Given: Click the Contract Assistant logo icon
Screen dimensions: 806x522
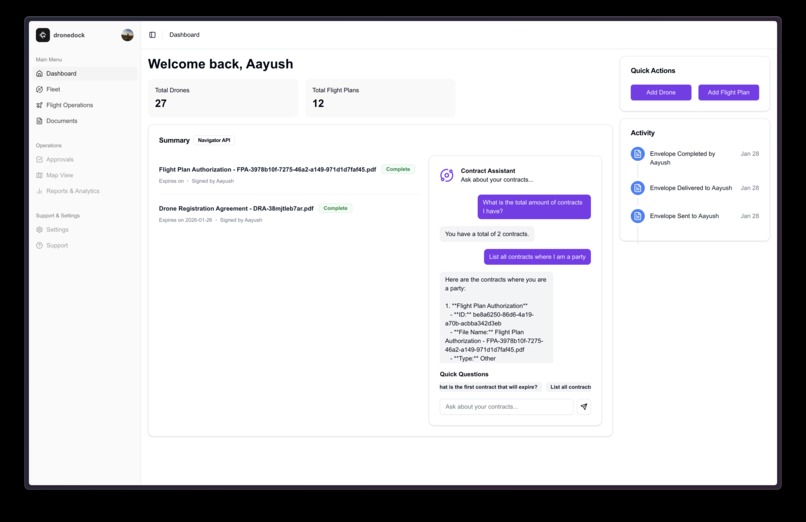Looking at the screenshot, I should tap(447, 175).
